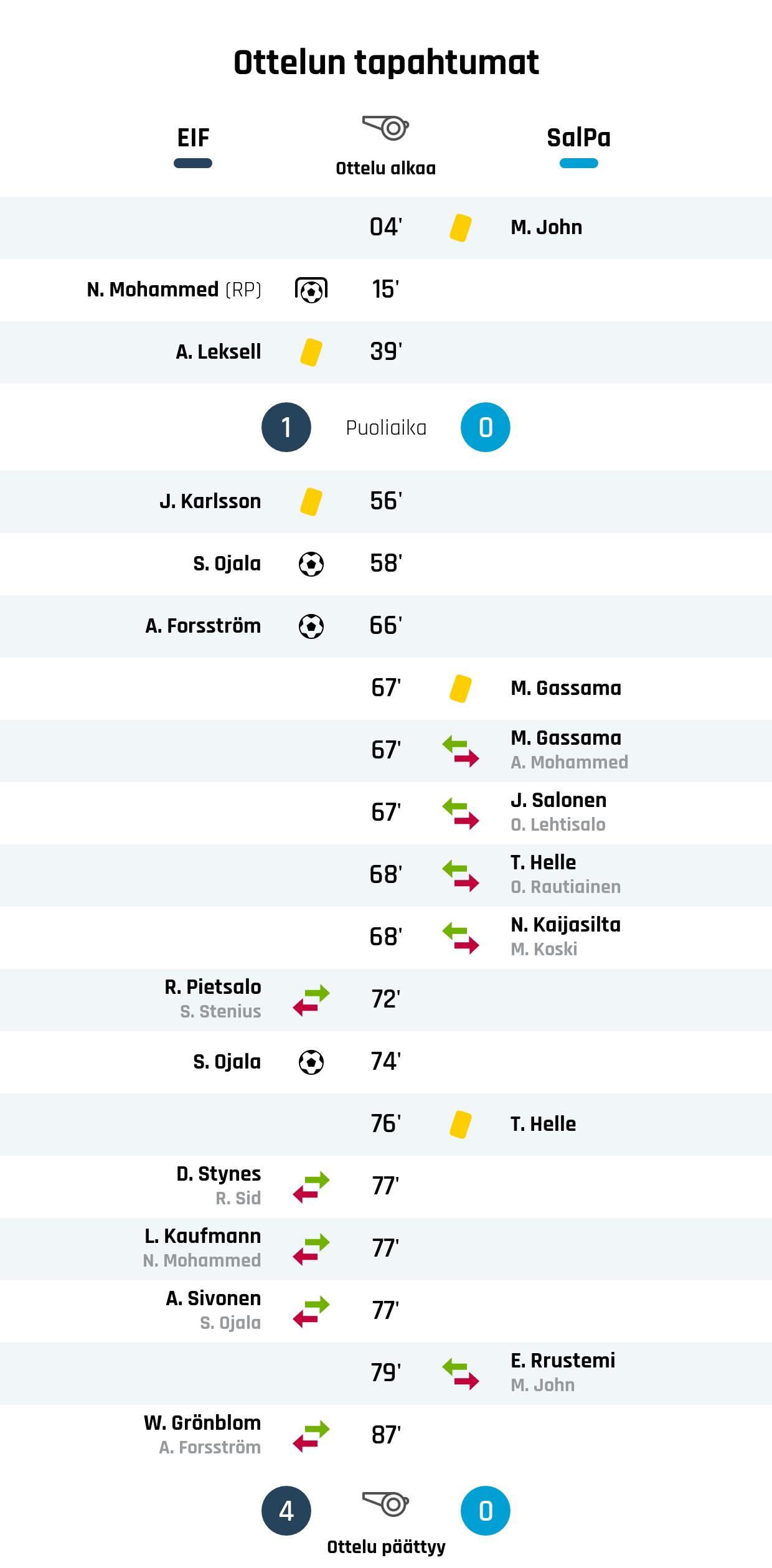Viewport: 772px width, 1568px height.
Task: Click S. Ojala's name at 74'
Action: tap(227, 1062)
